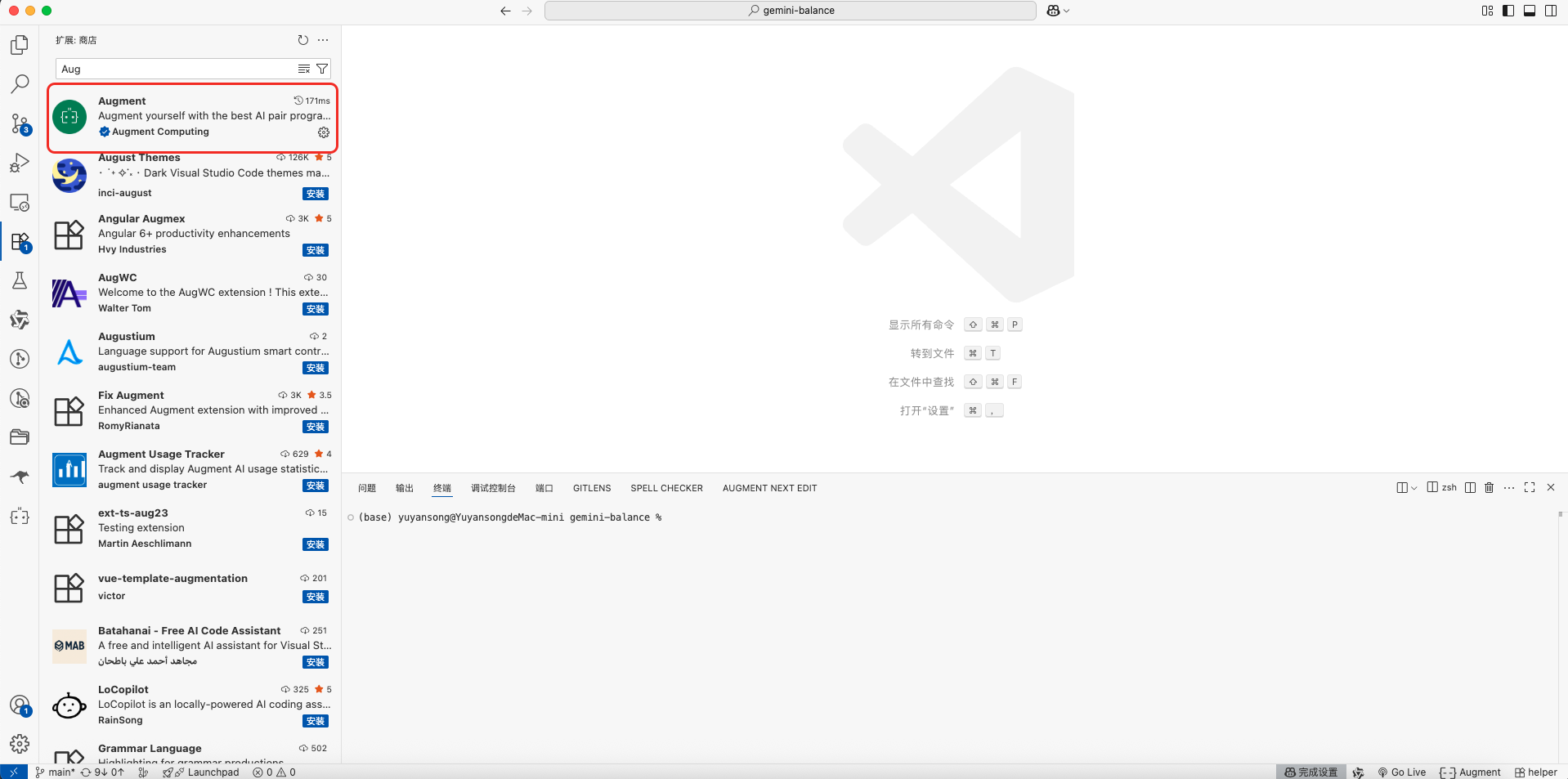
Task: Switch to the SPELL CHECKER tab
Action: click(x=666, y=488)
